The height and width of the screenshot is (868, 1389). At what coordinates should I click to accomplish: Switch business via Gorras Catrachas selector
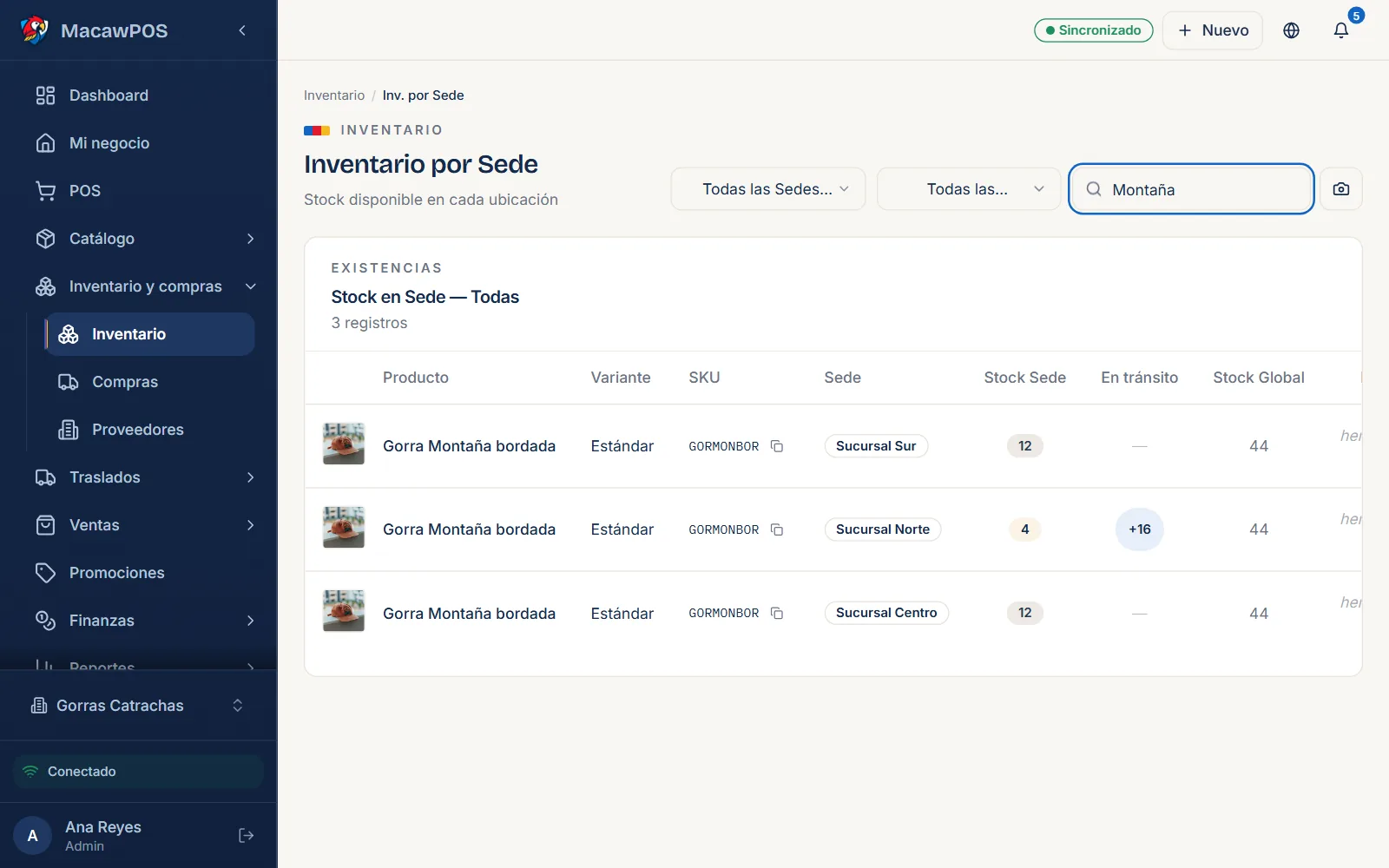139,706
